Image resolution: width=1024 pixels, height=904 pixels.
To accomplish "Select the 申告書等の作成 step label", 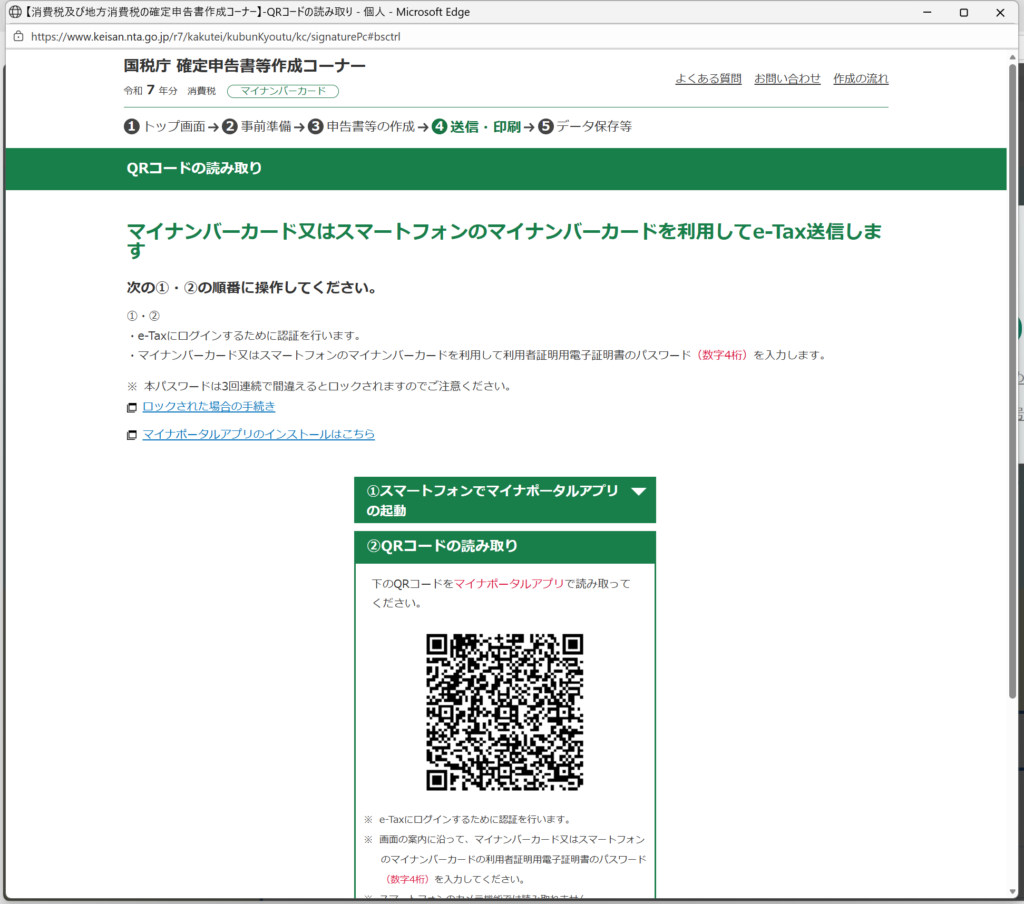I will pyautogui.click(x=370, y=127).
